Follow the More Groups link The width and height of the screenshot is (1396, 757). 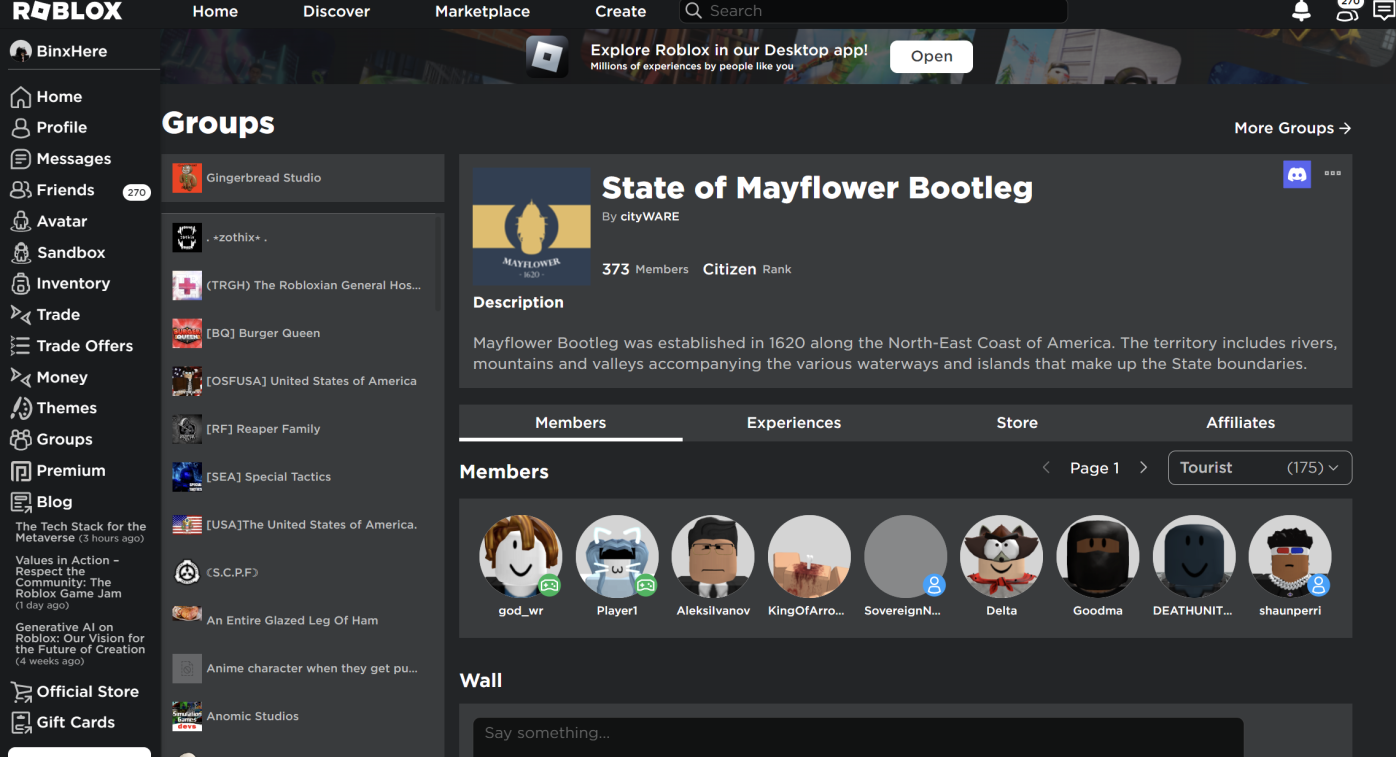click(1292, 128)
